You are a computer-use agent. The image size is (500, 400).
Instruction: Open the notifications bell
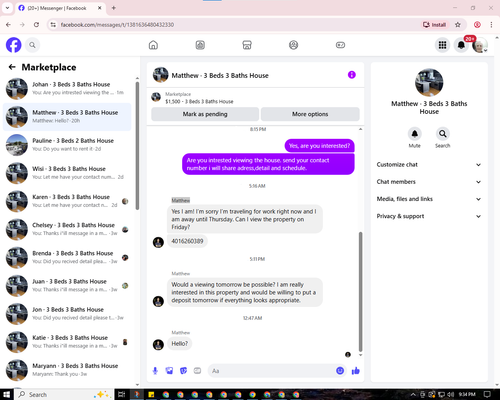(x=461, y=45)
